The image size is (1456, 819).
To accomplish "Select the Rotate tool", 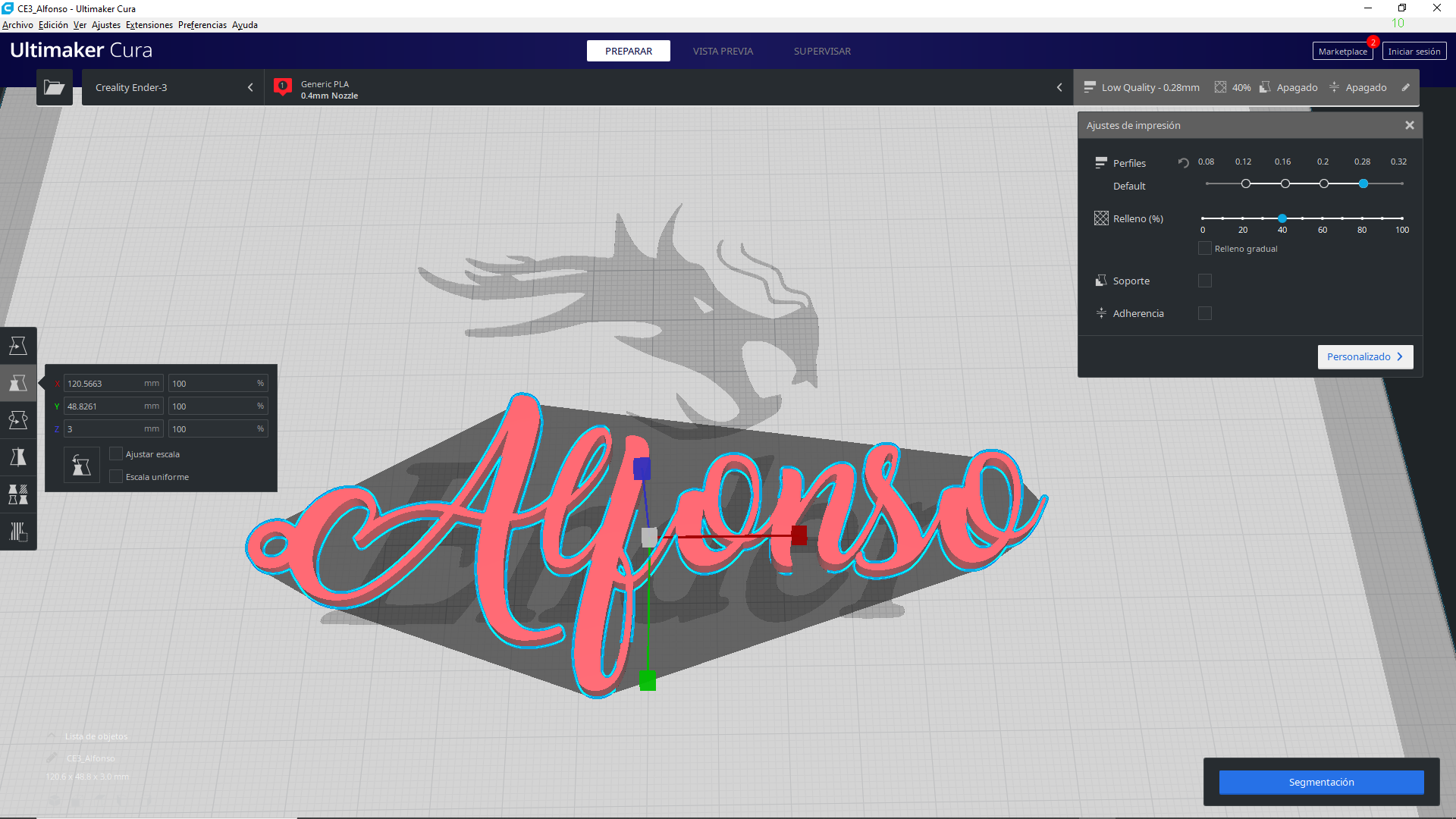I will point(18,419).
